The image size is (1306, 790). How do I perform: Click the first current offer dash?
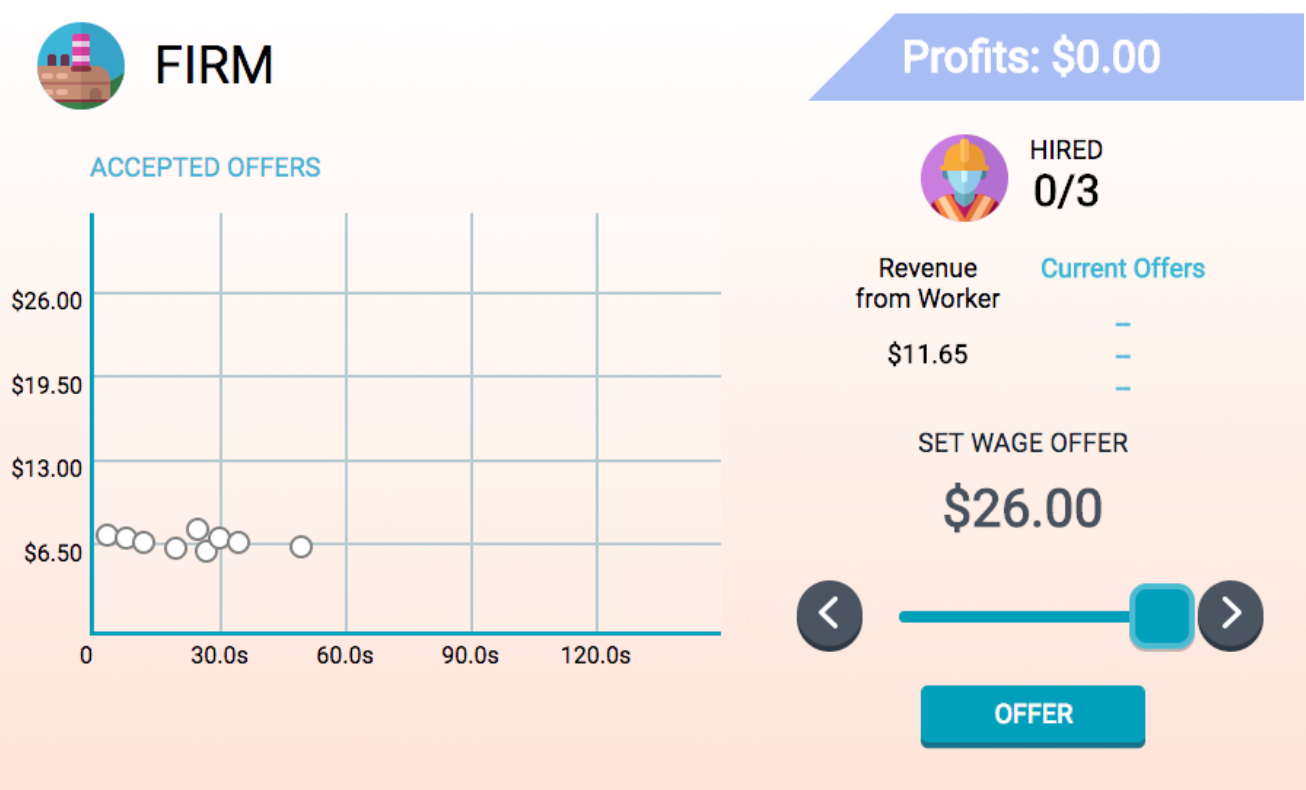pos(1122,325)
